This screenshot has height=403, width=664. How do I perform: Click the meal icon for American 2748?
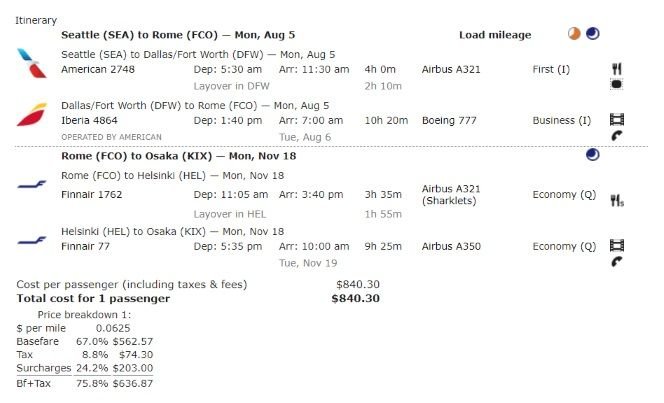click(x=616, y=68)
